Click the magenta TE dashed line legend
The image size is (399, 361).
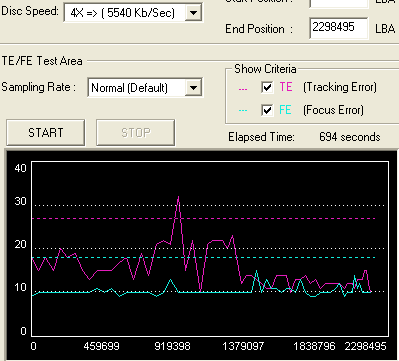[243, 89]
